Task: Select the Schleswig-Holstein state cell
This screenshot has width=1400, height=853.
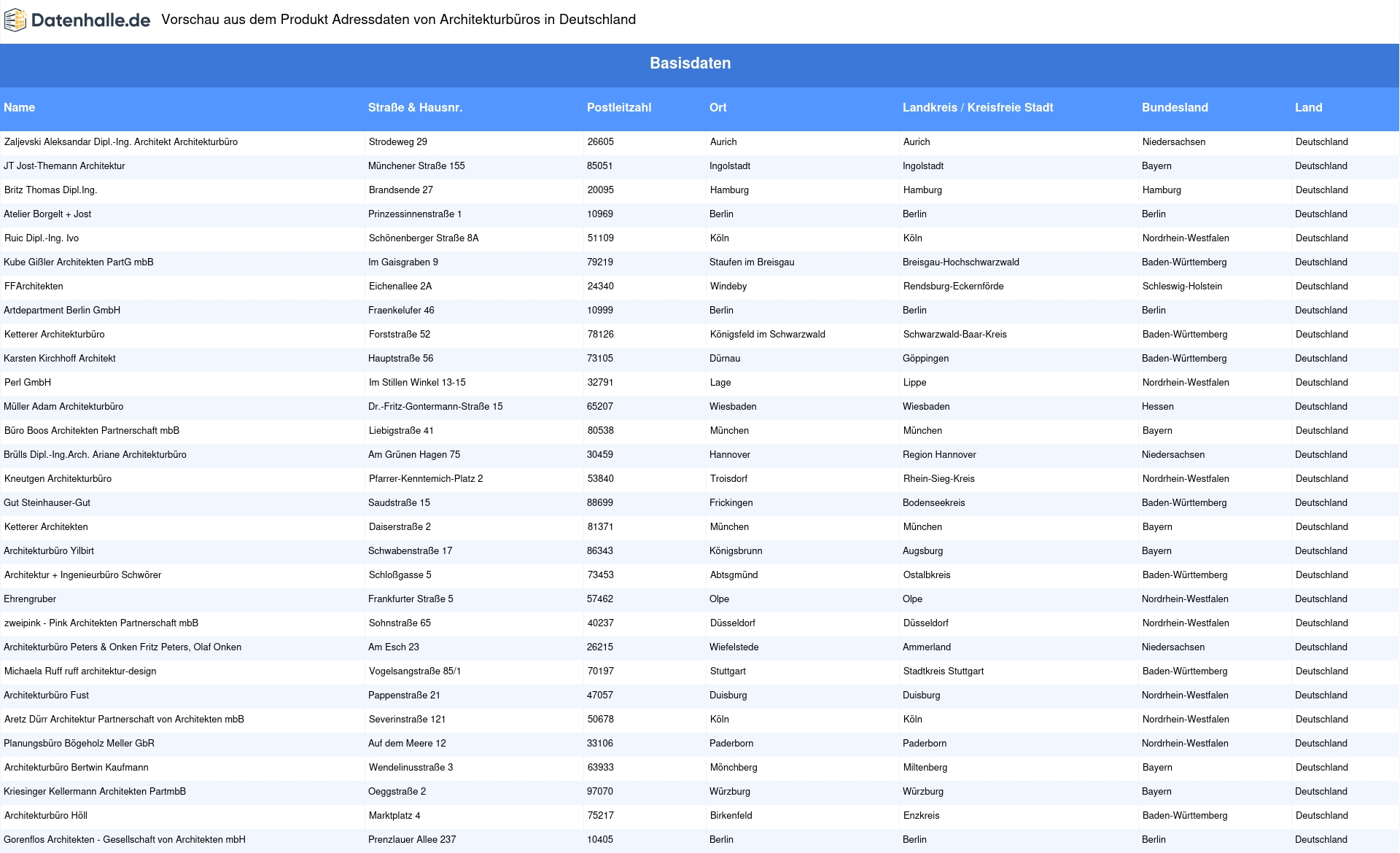Action: pyautogui.click(x=1183, y=287)
